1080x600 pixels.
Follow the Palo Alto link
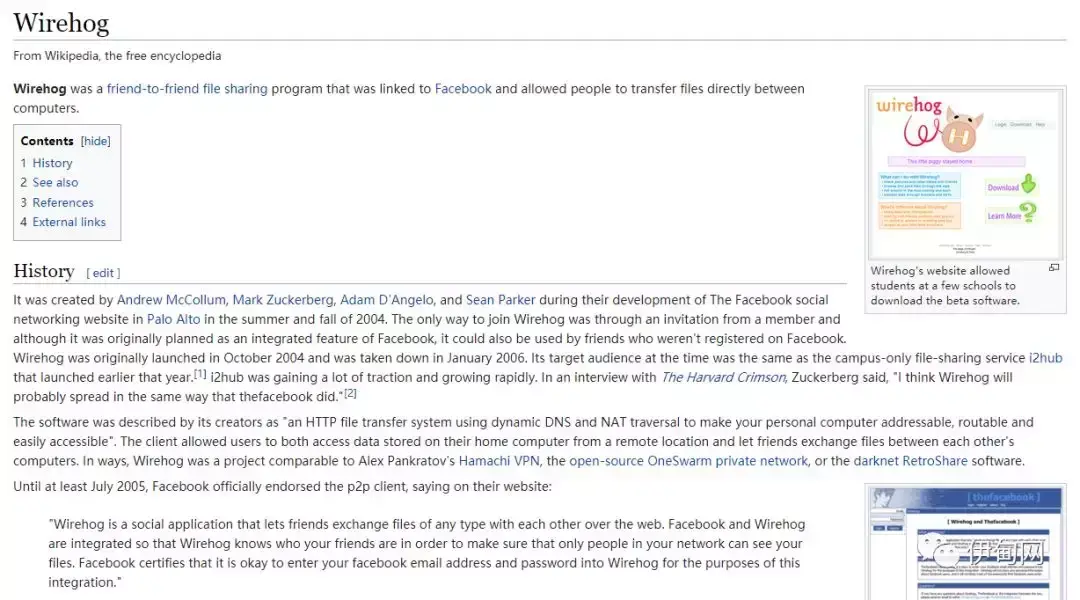[x=174, y=320]
